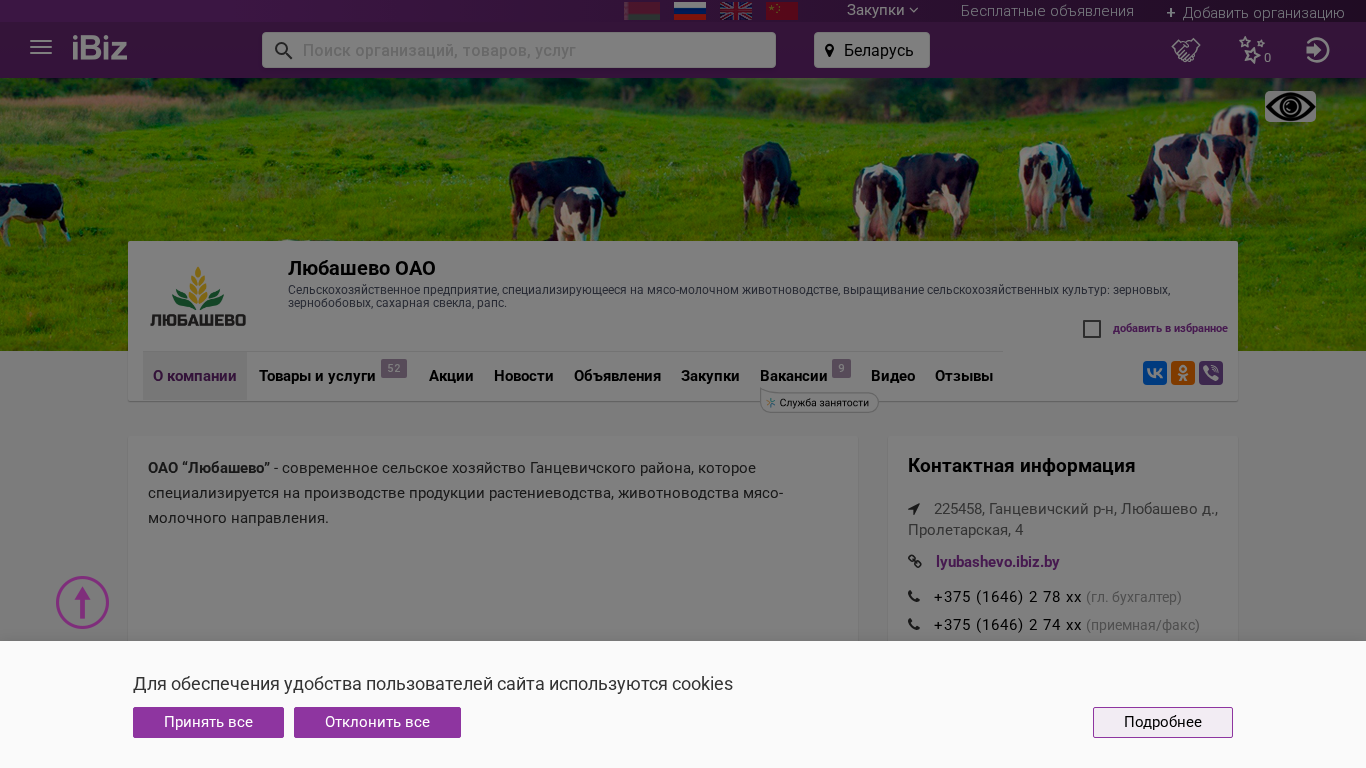1366x768 pixels.
Task: Switch language to English UK flag
Action: [x=736, y=11]
